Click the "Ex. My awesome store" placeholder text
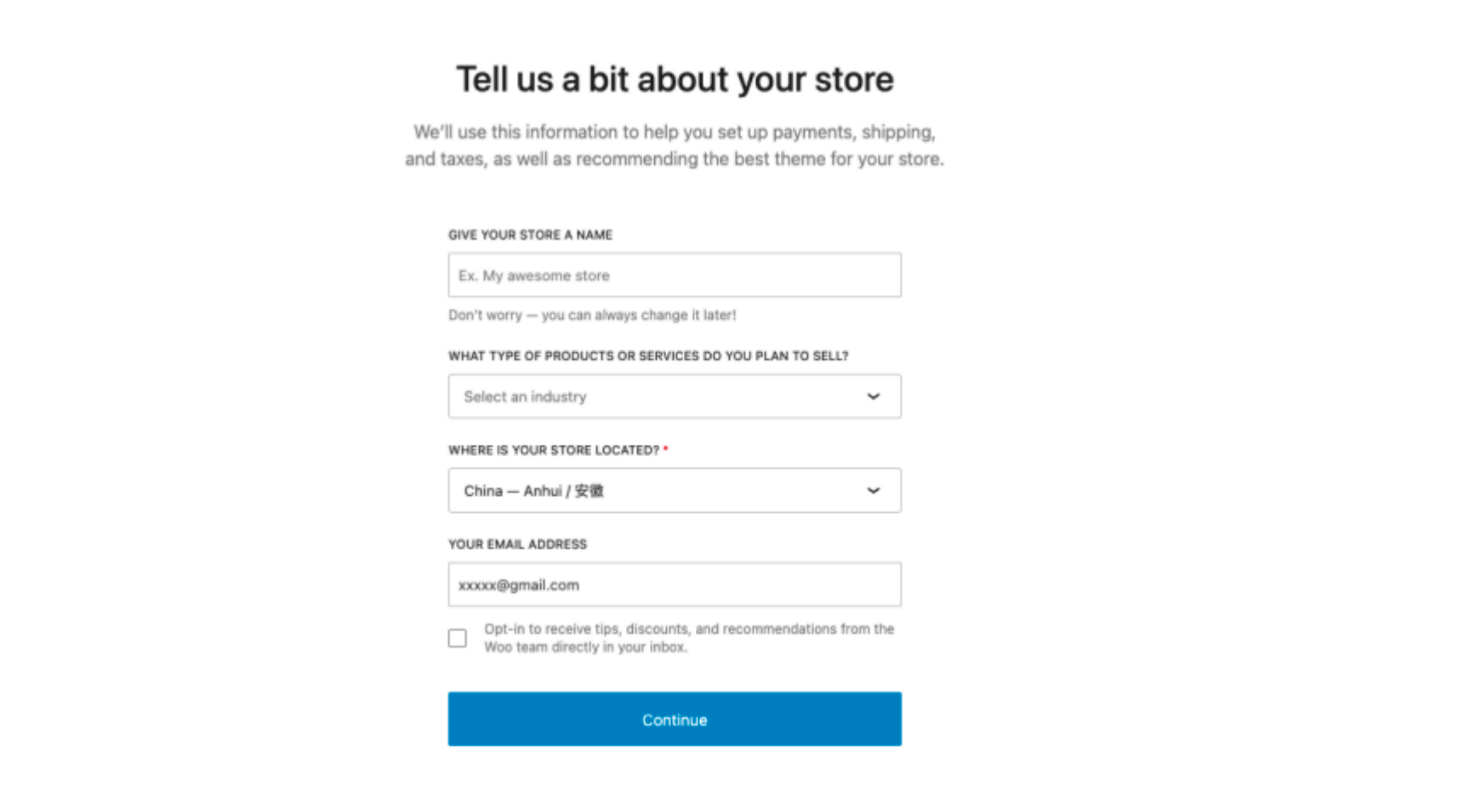1474x810 pixels. coord(534,276)
